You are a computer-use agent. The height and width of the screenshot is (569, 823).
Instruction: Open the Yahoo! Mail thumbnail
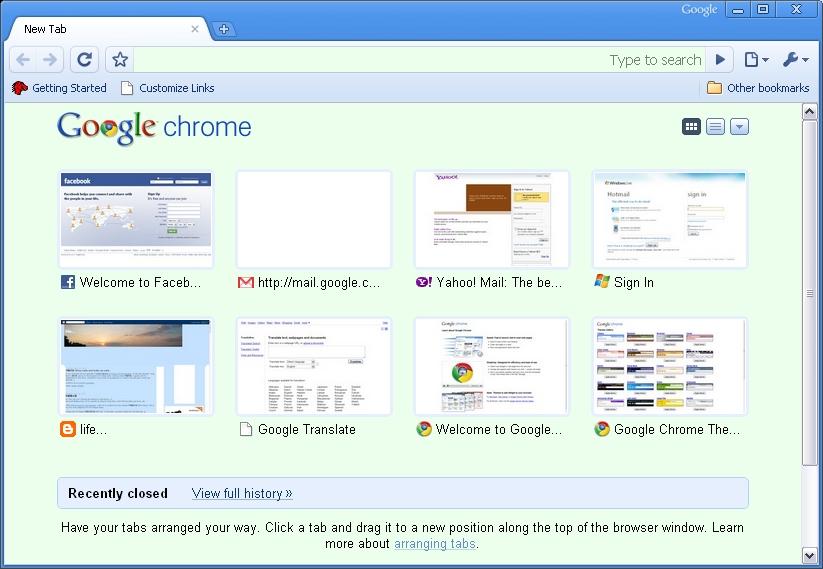492,219
